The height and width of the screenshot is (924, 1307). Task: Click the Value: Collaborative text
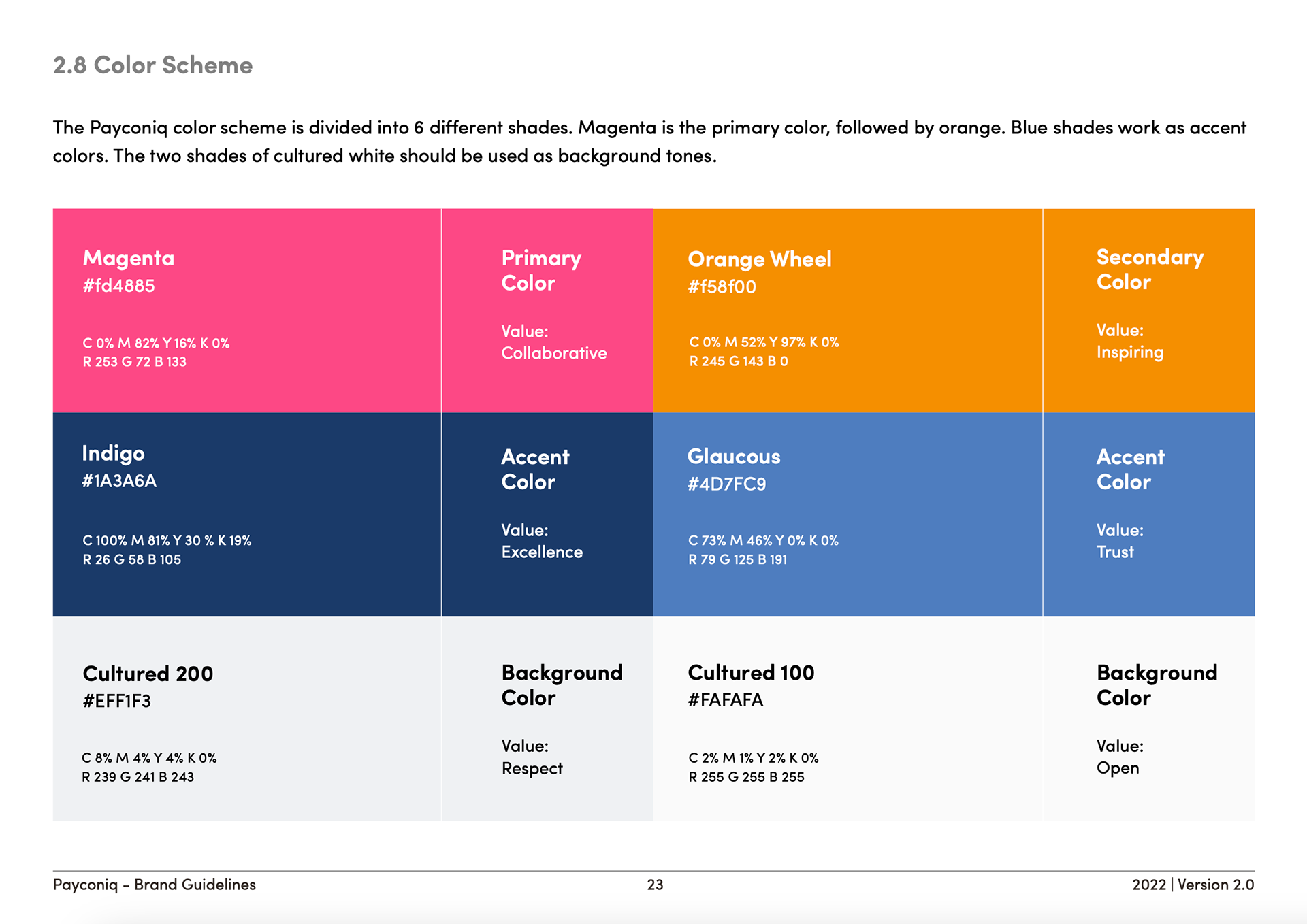tap(553, 342)
